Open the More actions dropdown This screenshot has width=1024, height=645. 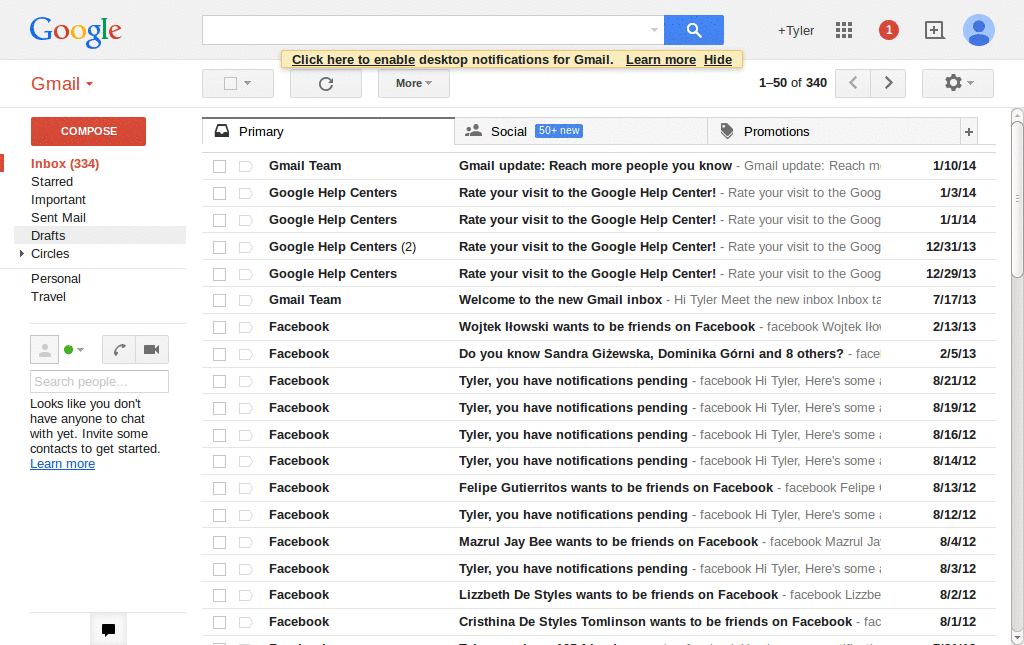(x=413, y=84)
